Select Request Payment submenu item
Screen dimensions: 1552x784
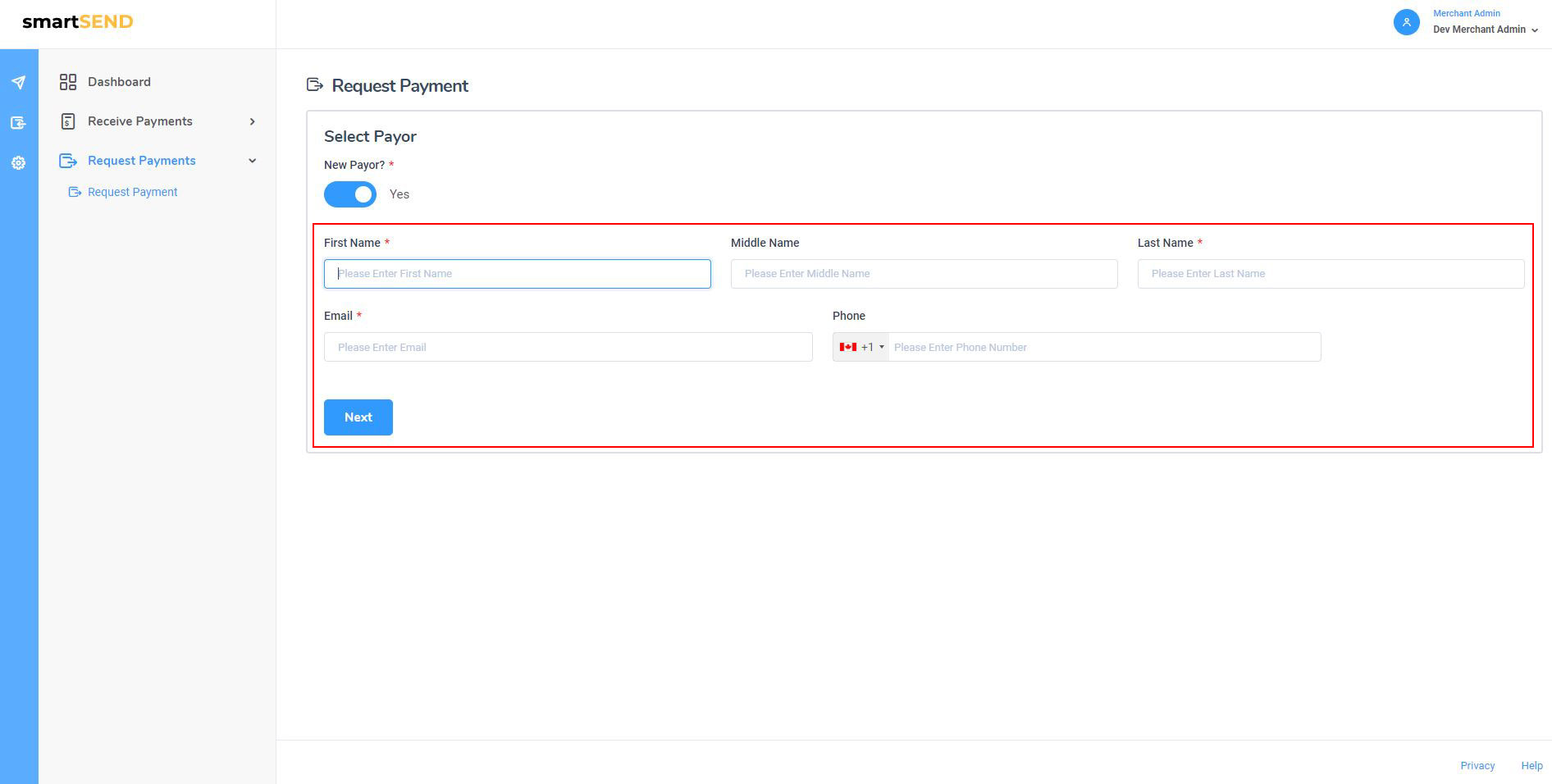coord(132,192)
